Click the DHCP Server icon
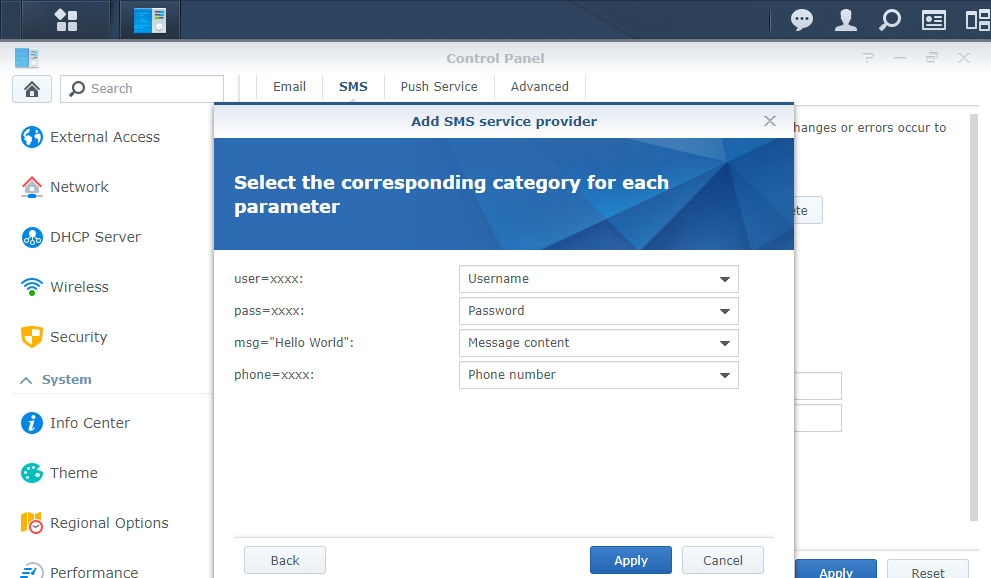This screenshot has width=991, height=578. pos(32,237)
